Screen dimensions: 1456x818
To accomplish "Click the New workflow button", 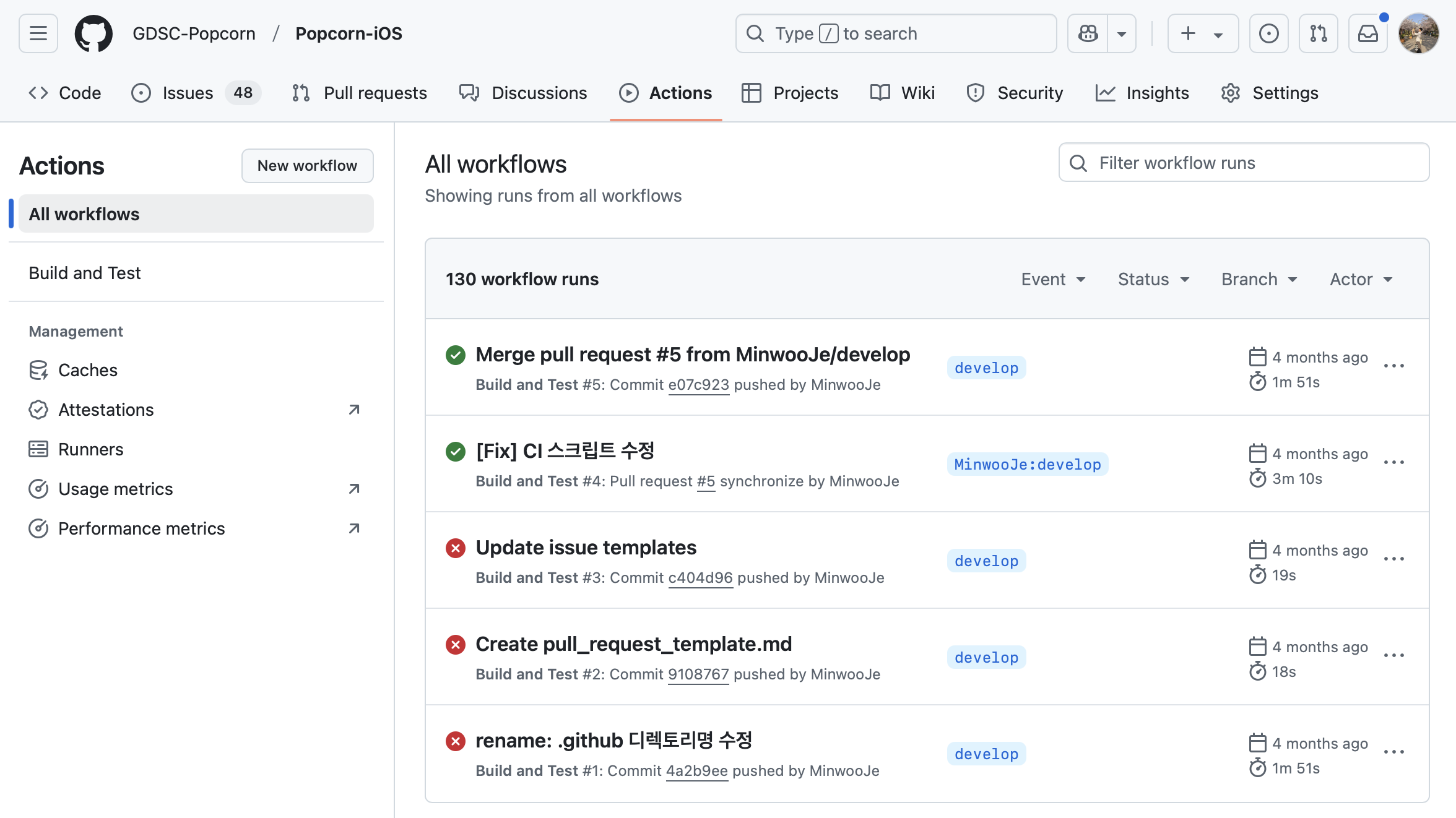I will 307,166.
